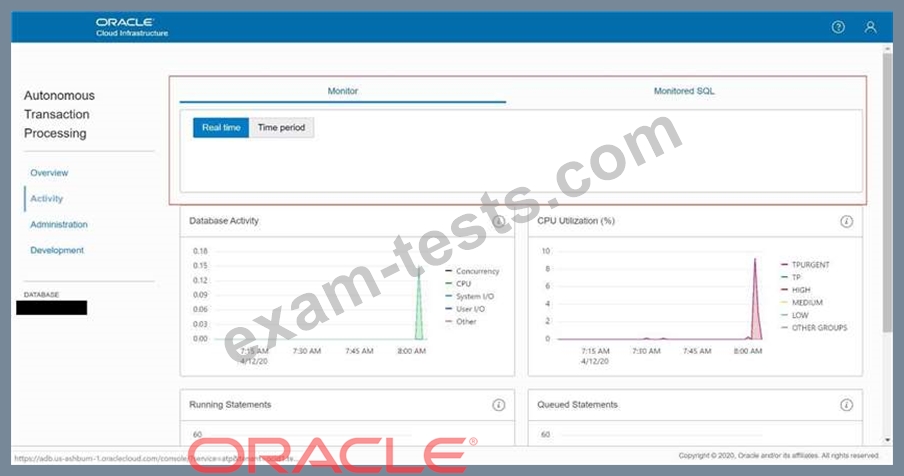
Task: Toggle TPURGENT legend entry
Action: [805, 265]
